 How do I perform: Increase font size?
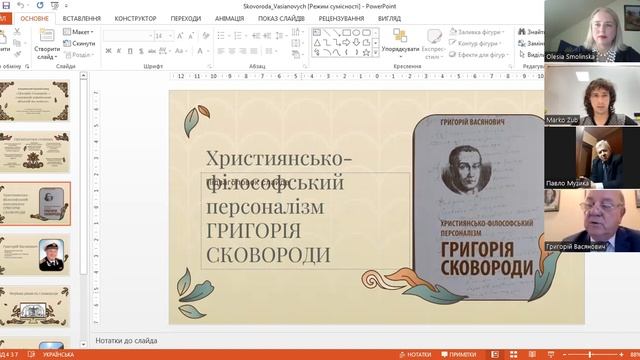180,36
